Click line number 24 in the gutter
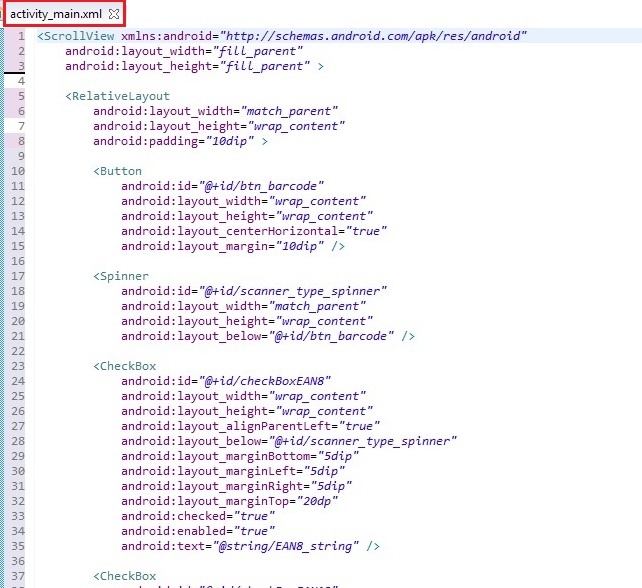The width and height of the screenshot is (642, 588). (x=18, y=381)
